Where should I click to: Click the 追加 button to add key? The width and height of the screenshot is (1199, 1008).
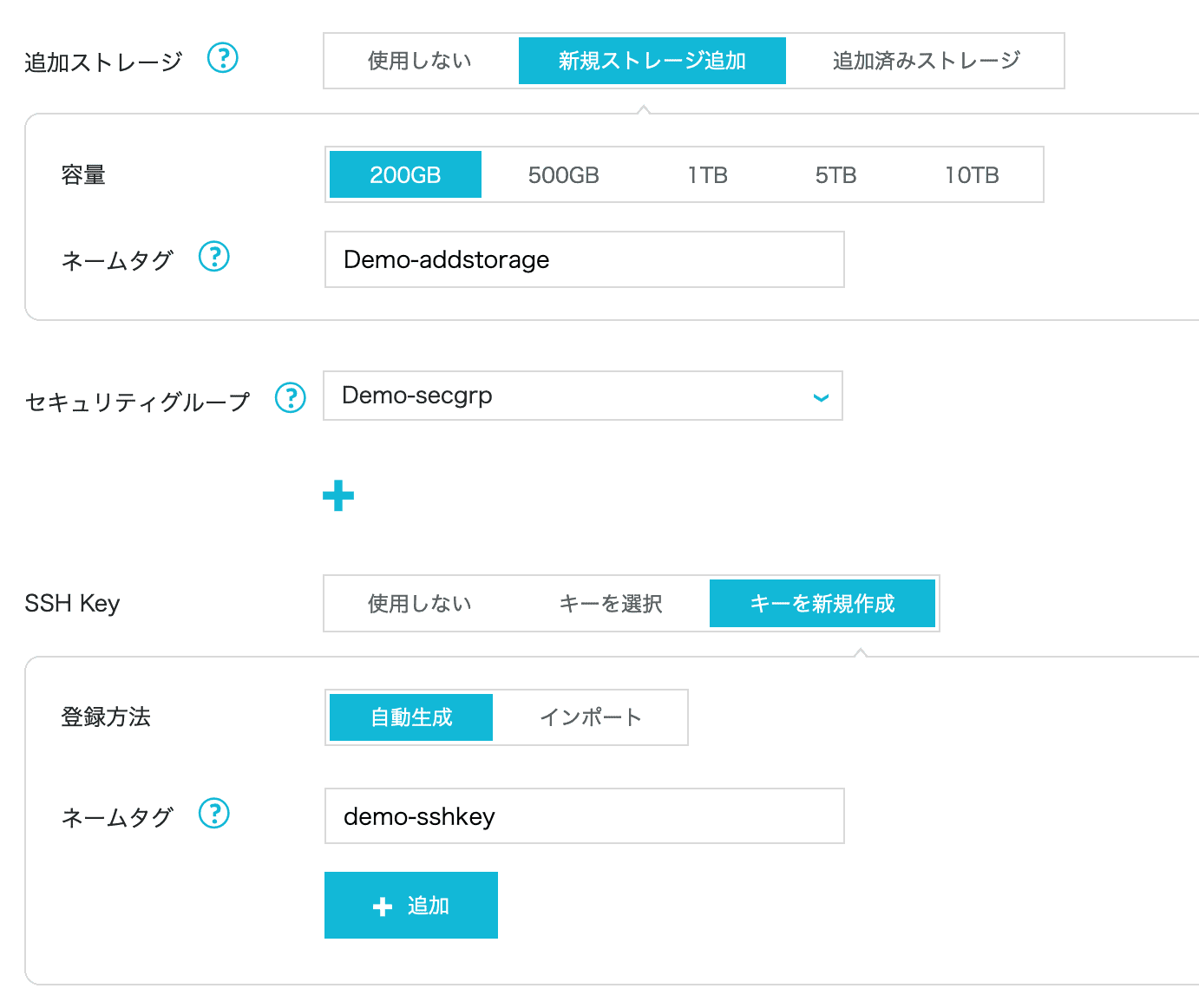pos(411,906)
